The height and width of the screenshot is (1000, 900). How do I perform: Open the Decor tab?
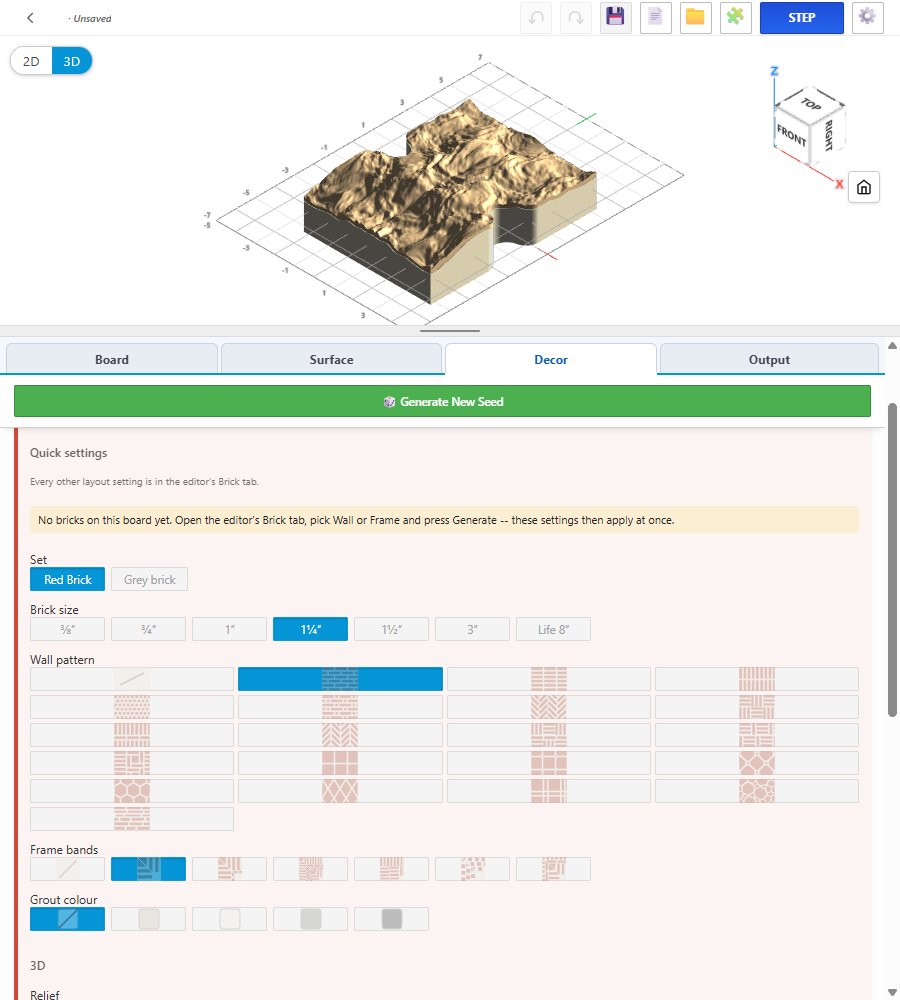pos(551,359)
